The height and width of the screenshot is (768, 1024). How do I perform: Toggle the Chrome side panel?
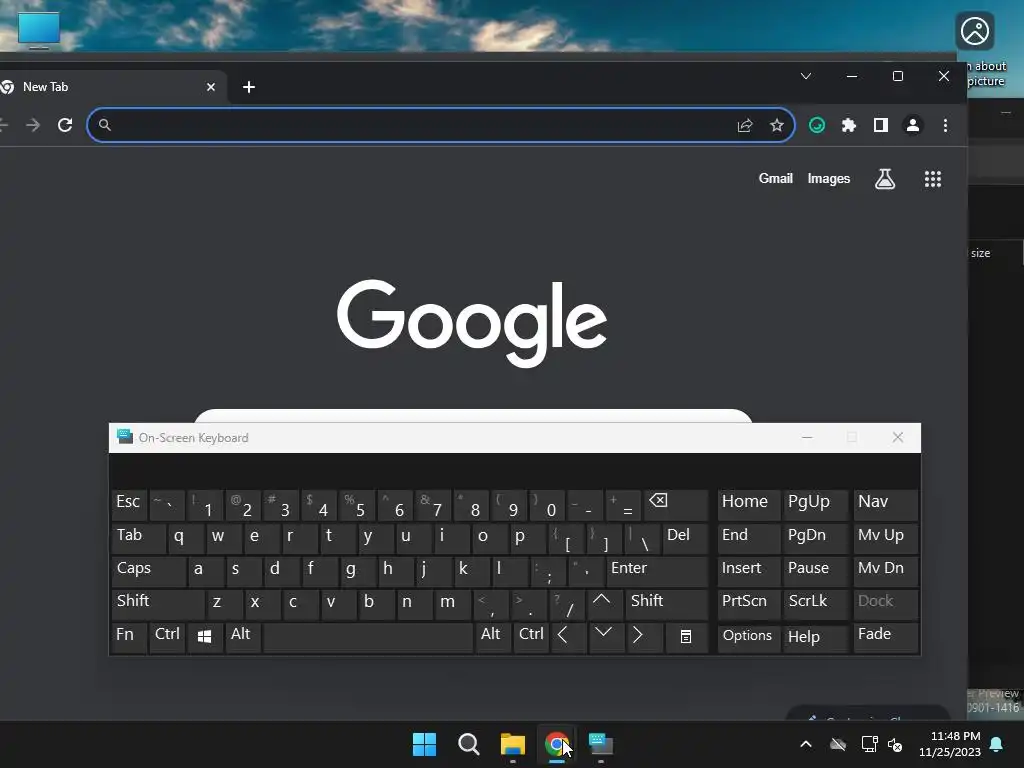tap(881, 125)
